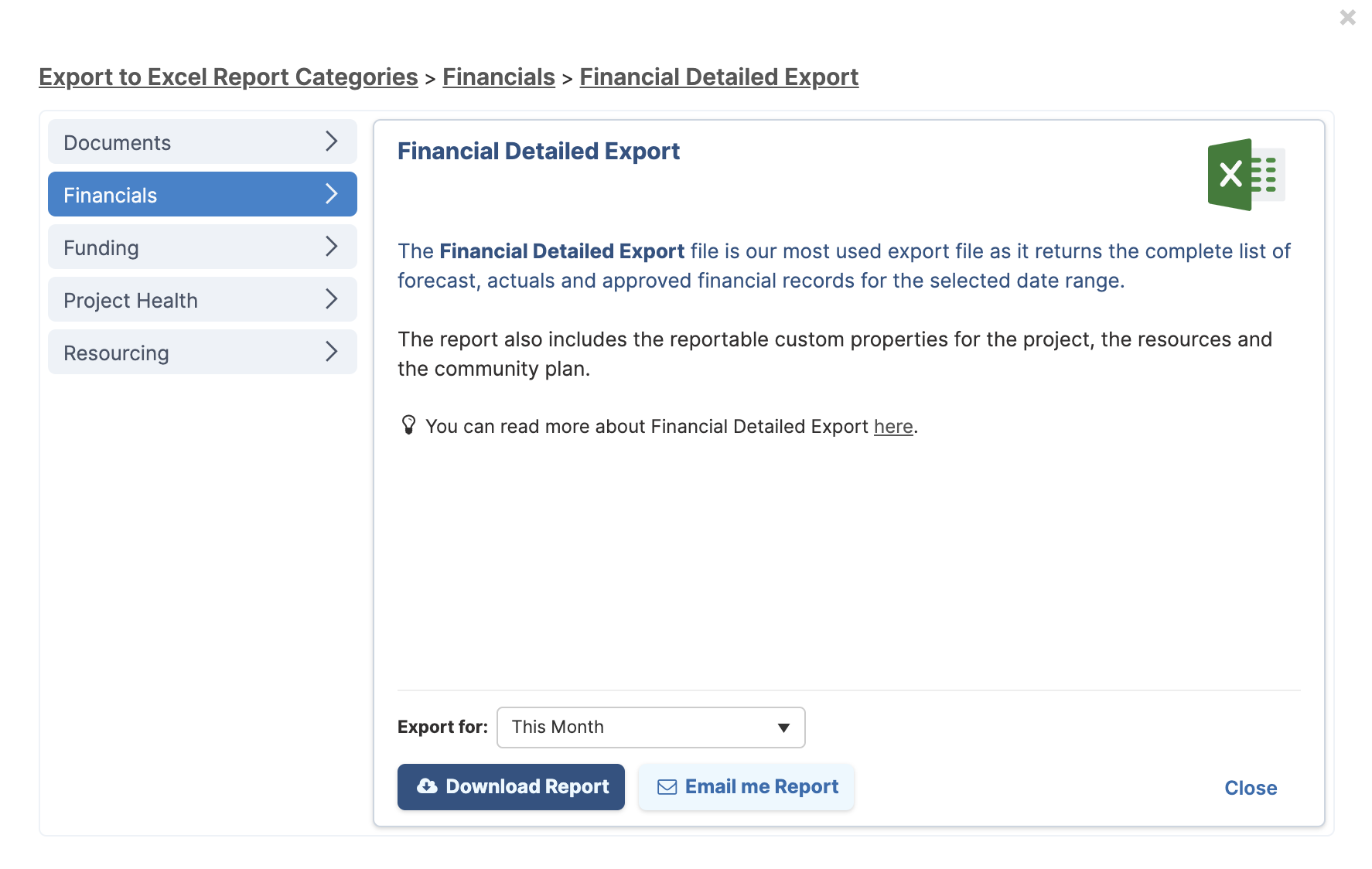Viewport: 1372px width, 869px height.
Task: Click the lightbulb tip icon
Action: [x=408, y=425]
